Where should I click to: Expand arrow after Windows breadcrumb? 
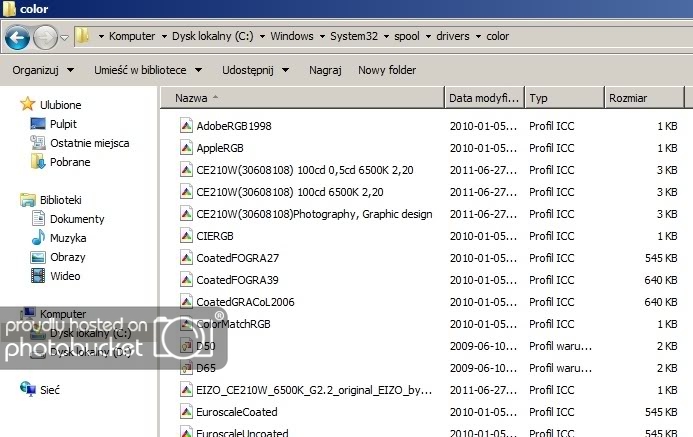click(322, 37)
